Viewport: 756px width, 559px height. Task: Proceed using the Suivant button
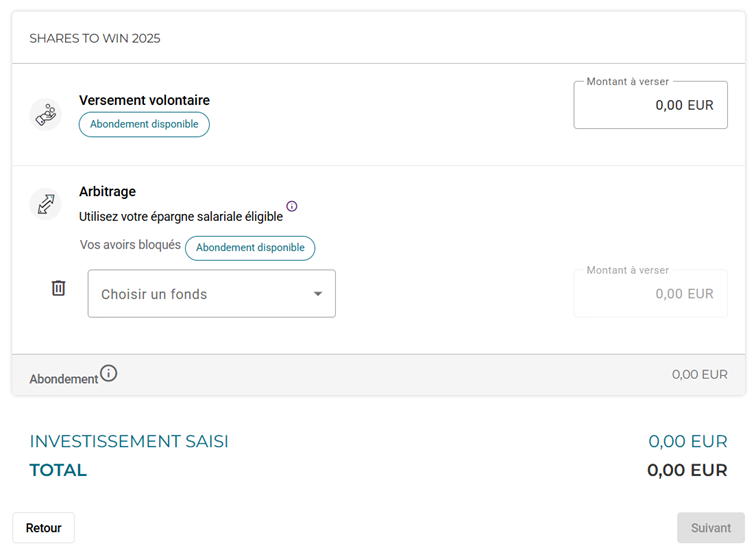pos(711,528)
